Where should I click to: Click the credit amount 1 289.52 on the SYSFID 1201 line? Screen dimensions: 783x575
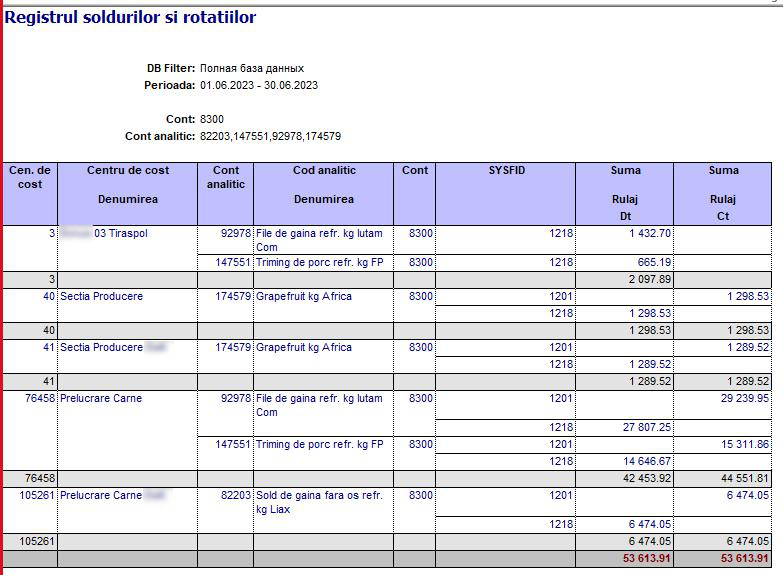coord(748,347)
